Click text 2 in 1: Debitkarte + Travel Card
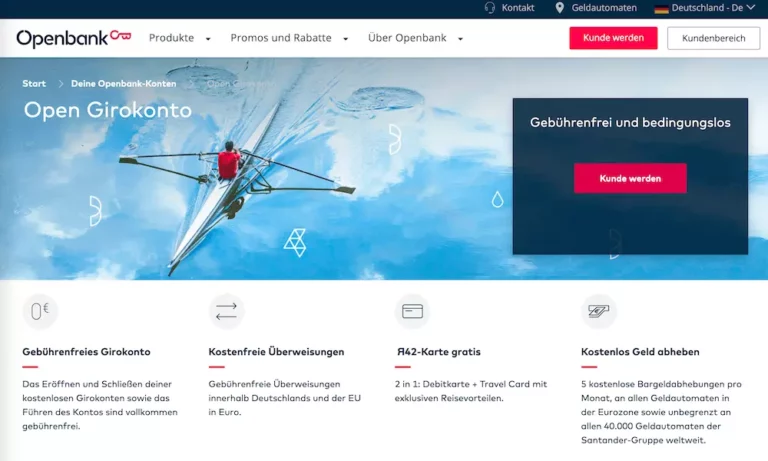This screenshot has width=768, height=461. [471, 391]
